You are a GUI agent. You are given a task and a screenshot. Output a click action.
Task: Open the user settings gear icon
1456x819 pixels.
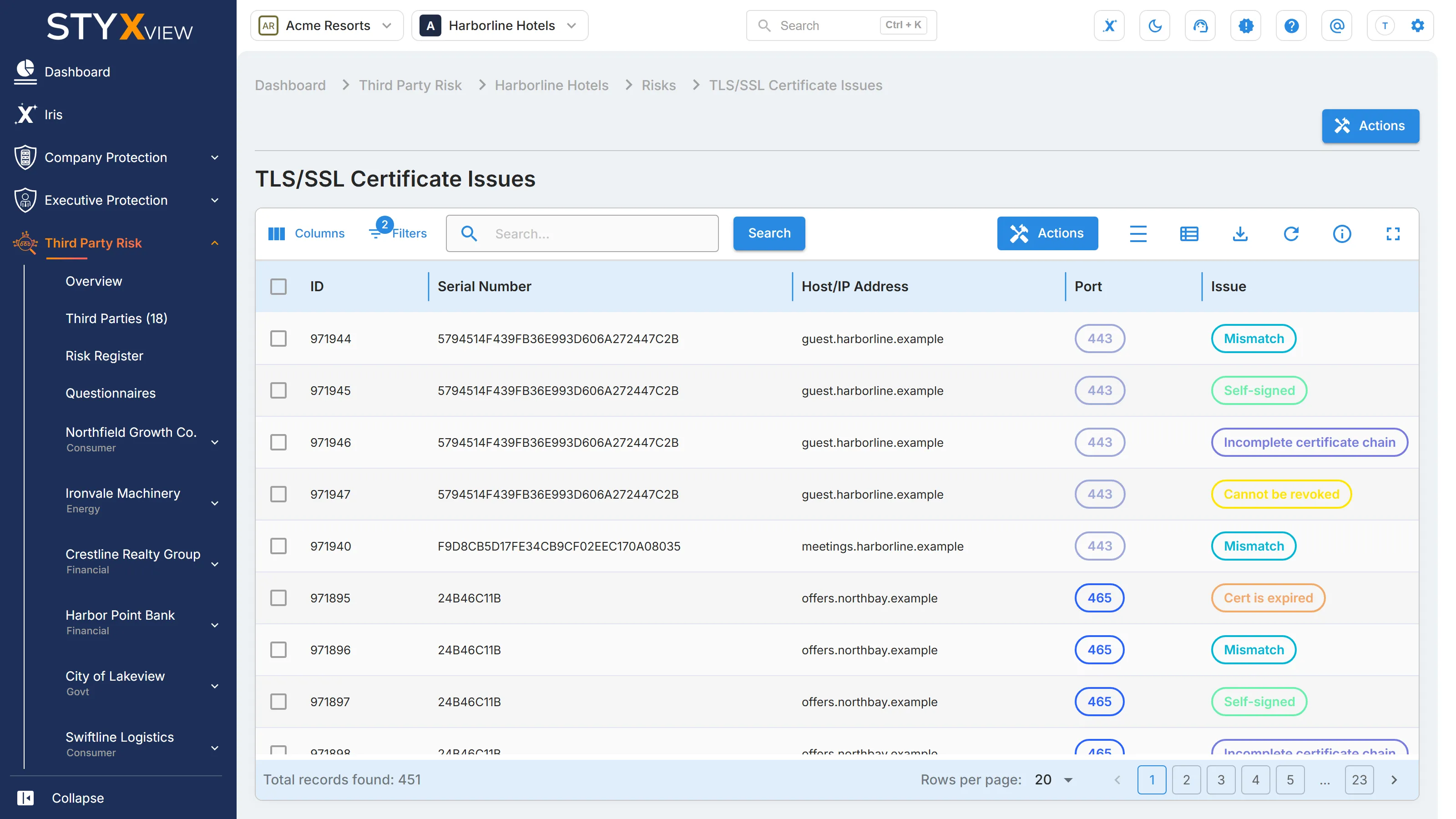click(1417, 25)
